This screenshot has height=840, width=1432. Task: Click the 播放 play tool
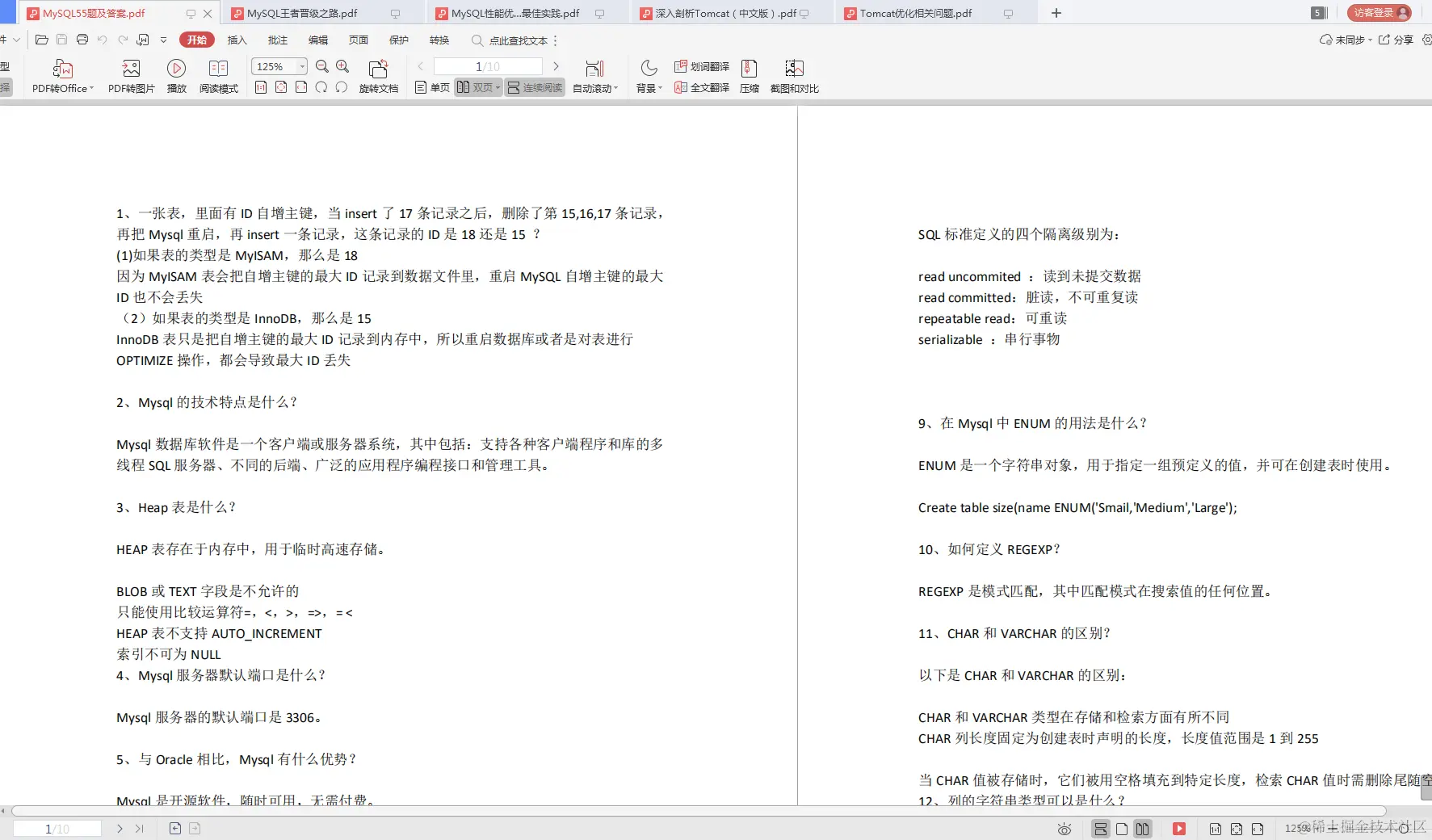coord(176,75)
